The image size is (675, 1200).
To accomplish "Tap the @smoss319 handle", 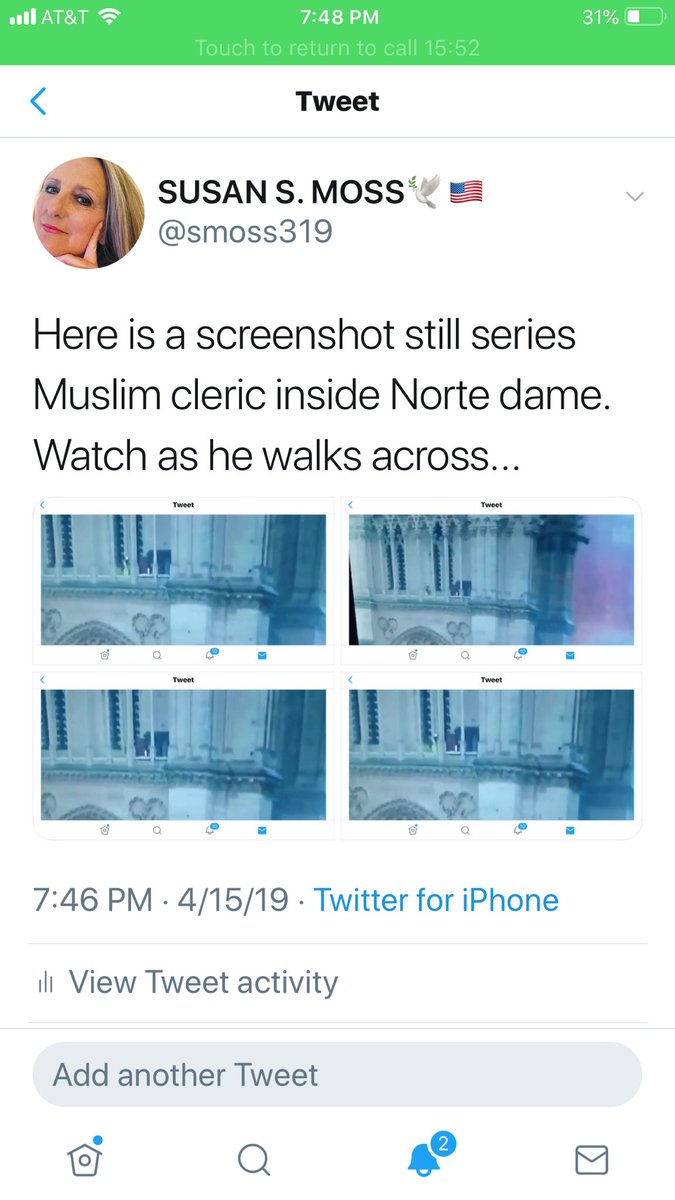I will (245, 232).
